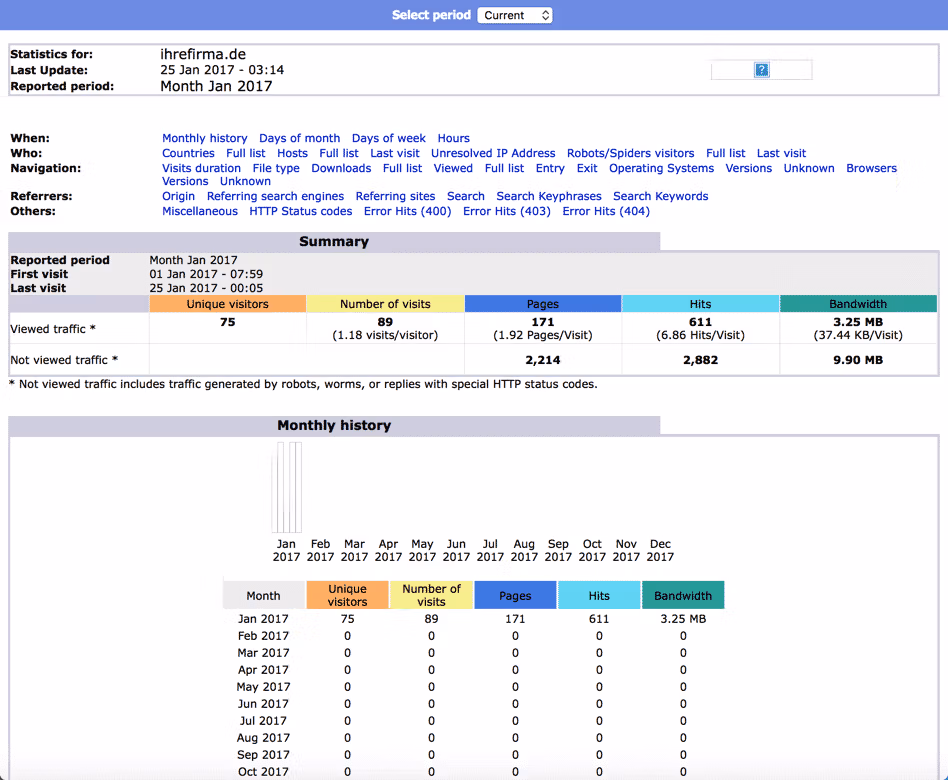Open the Downloads report
Image resolution: width=948 pixels, height=780 pixels.
click(341, 168)
